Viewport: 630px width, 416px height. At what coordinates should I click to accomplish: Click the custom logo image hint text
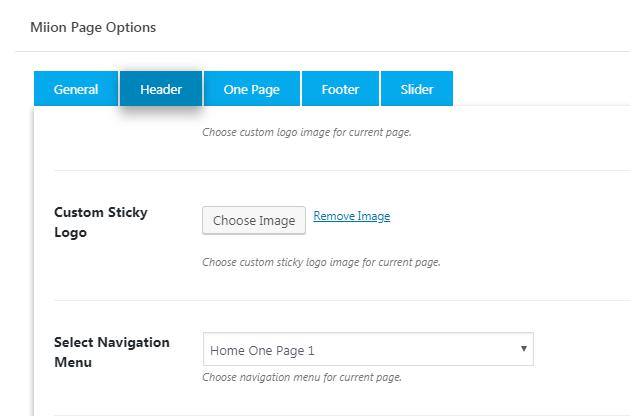tap(306, 132)
